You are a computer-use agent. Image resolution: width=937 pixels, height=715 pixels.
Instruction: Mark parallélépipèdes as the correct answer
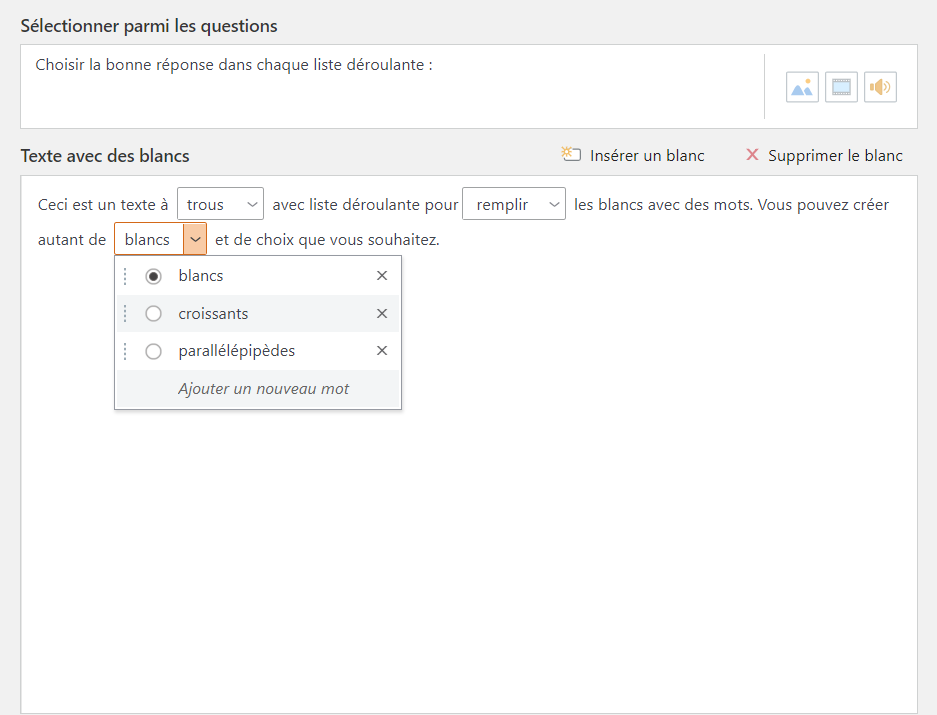click(154, 351)
